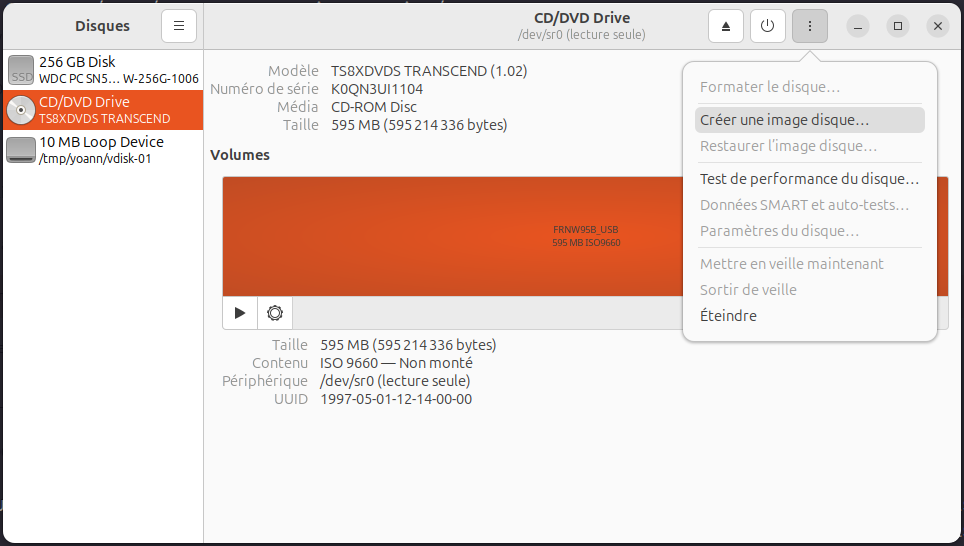Maximize the Disques window
This screenshot has width=964, height=546.
click(x=898, y=26)
